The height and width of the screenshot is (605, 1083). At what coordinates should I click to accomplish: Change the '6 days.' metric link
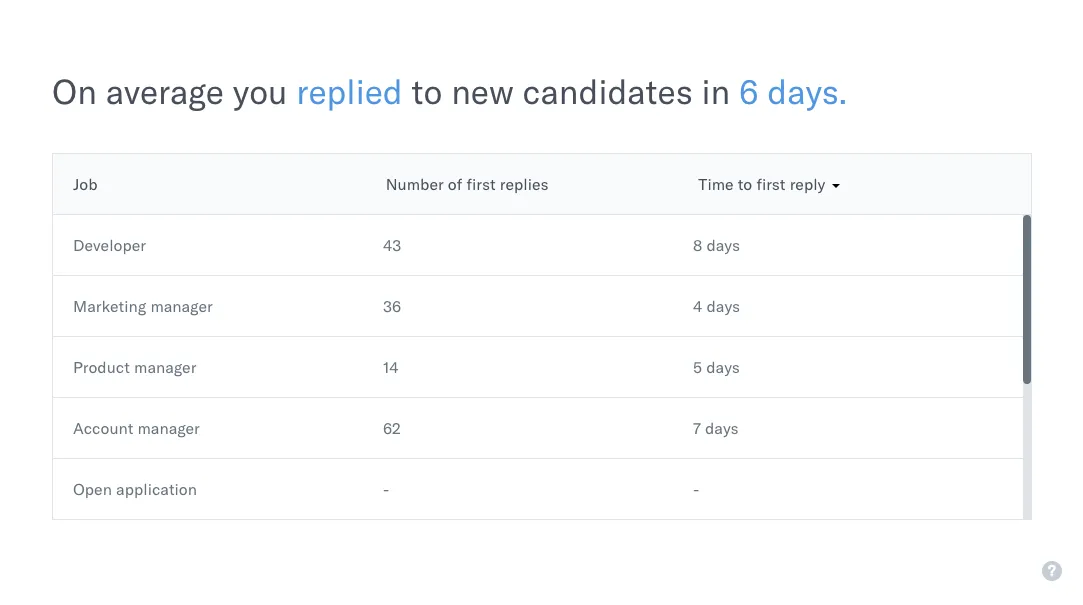792,93
